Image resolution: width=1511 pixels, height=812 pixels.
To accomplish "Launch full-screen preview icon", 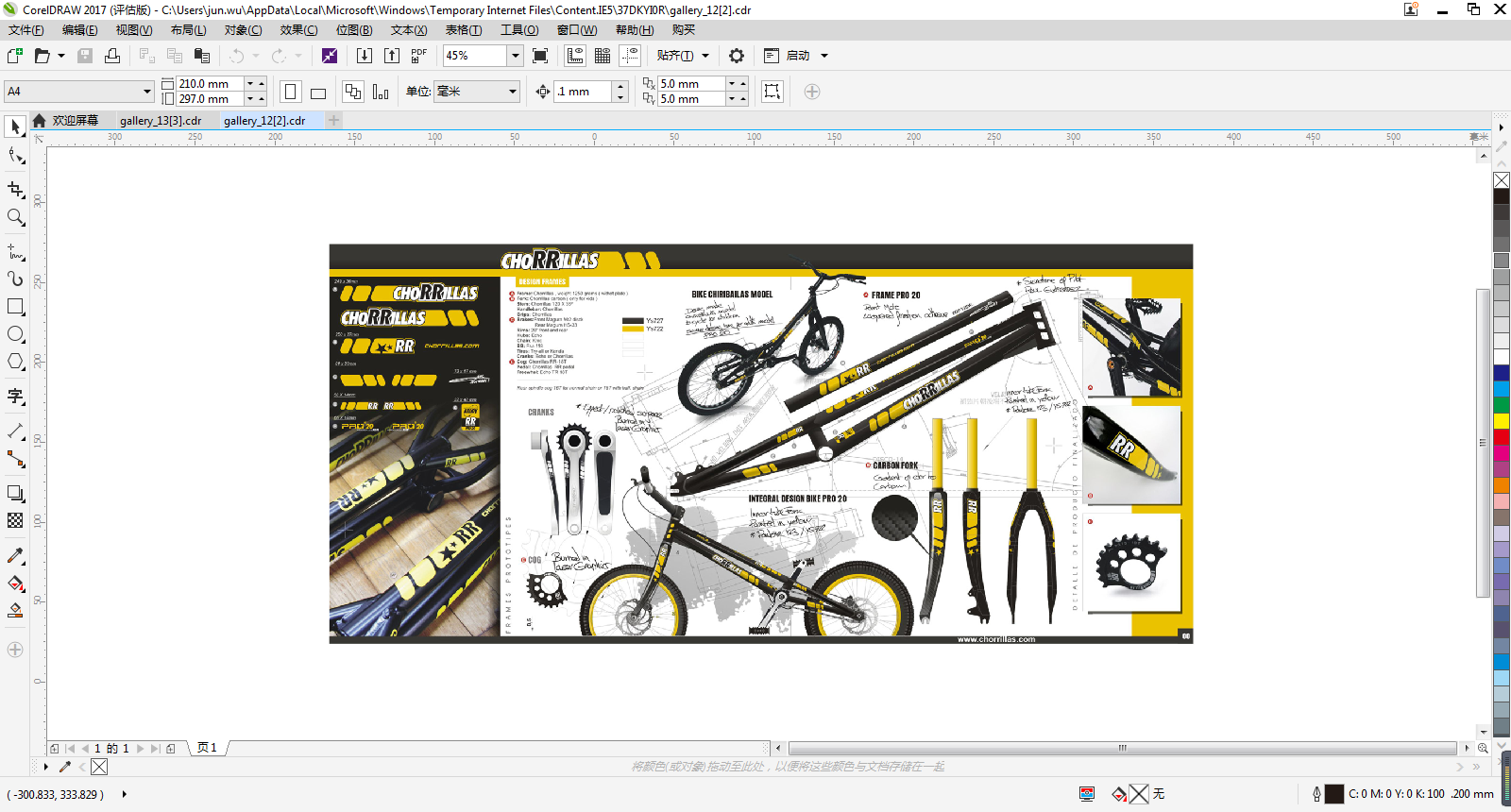I will pos(540,56).
